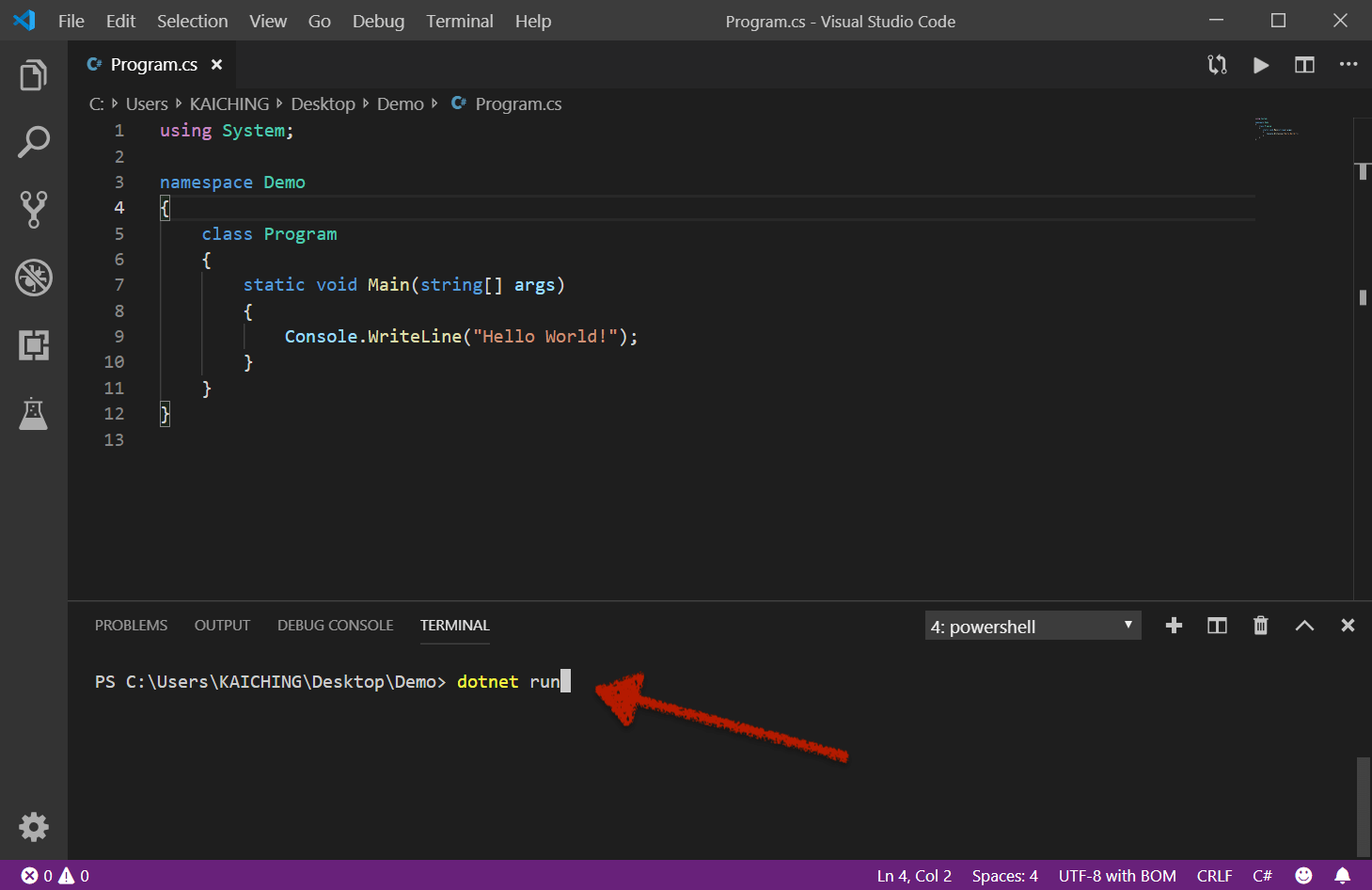Open the Debug view in the activity bar
The image size is (1372, 890).
click(34, 278)
